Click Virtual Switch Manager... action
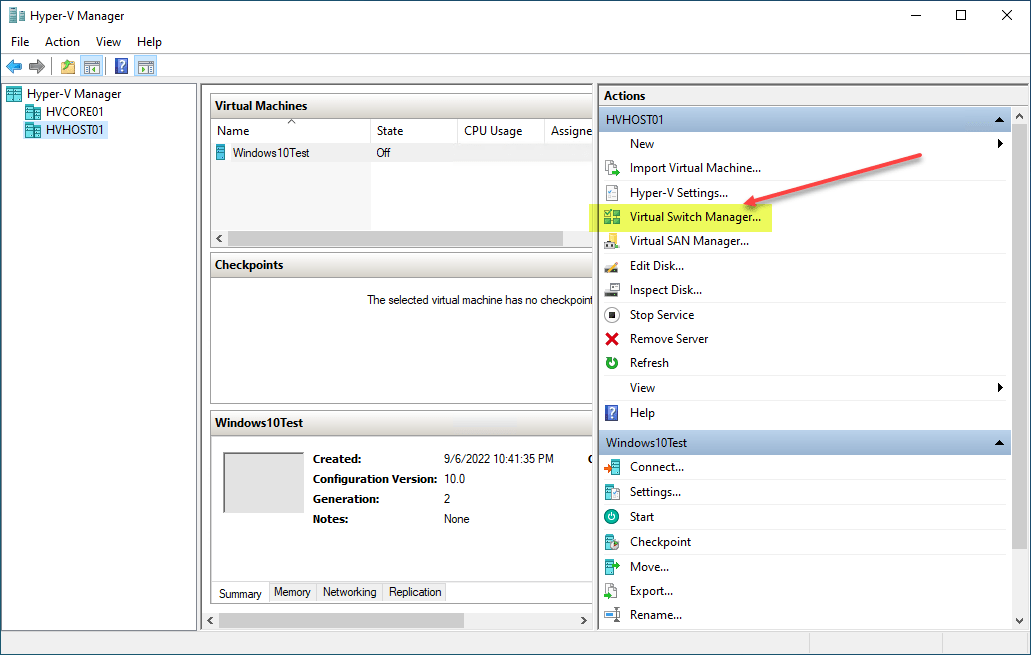1031x655 pixels. pos(695,217)
